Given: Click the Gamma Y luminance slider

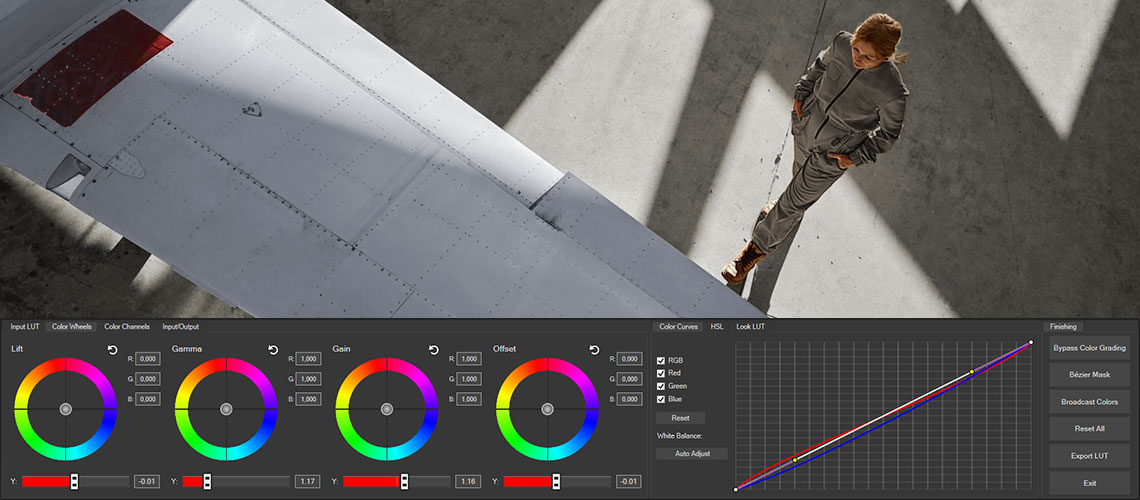Looking at the screenshot, I should coord(207,482).
